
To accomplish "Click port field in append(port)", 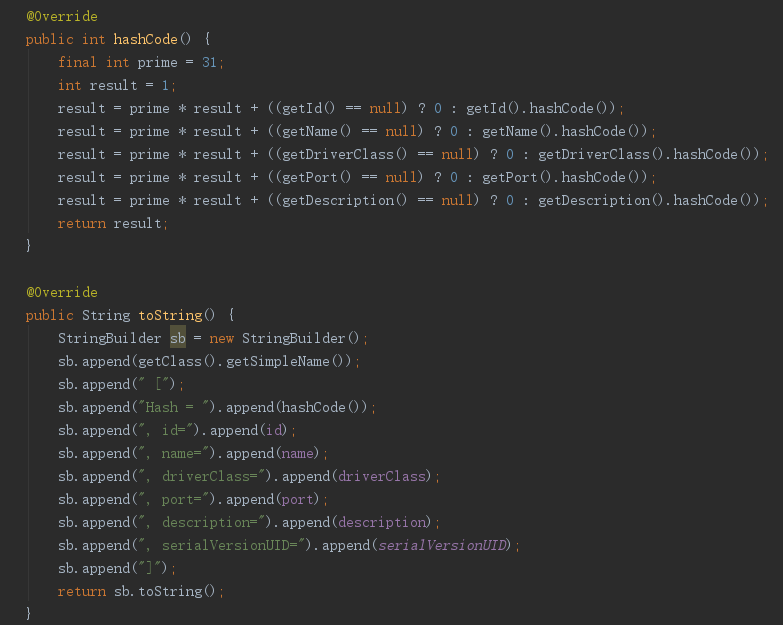I will tap(298, 499).
